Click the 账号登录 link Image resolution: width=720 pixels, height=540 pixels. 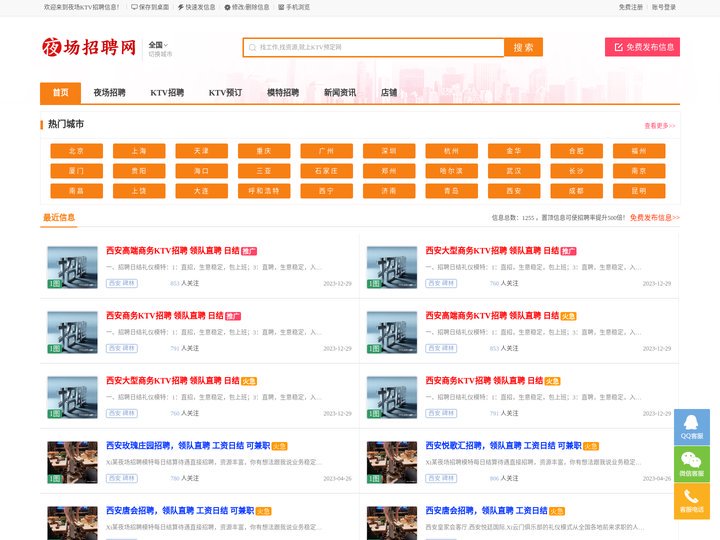click(x=664, y=7)
